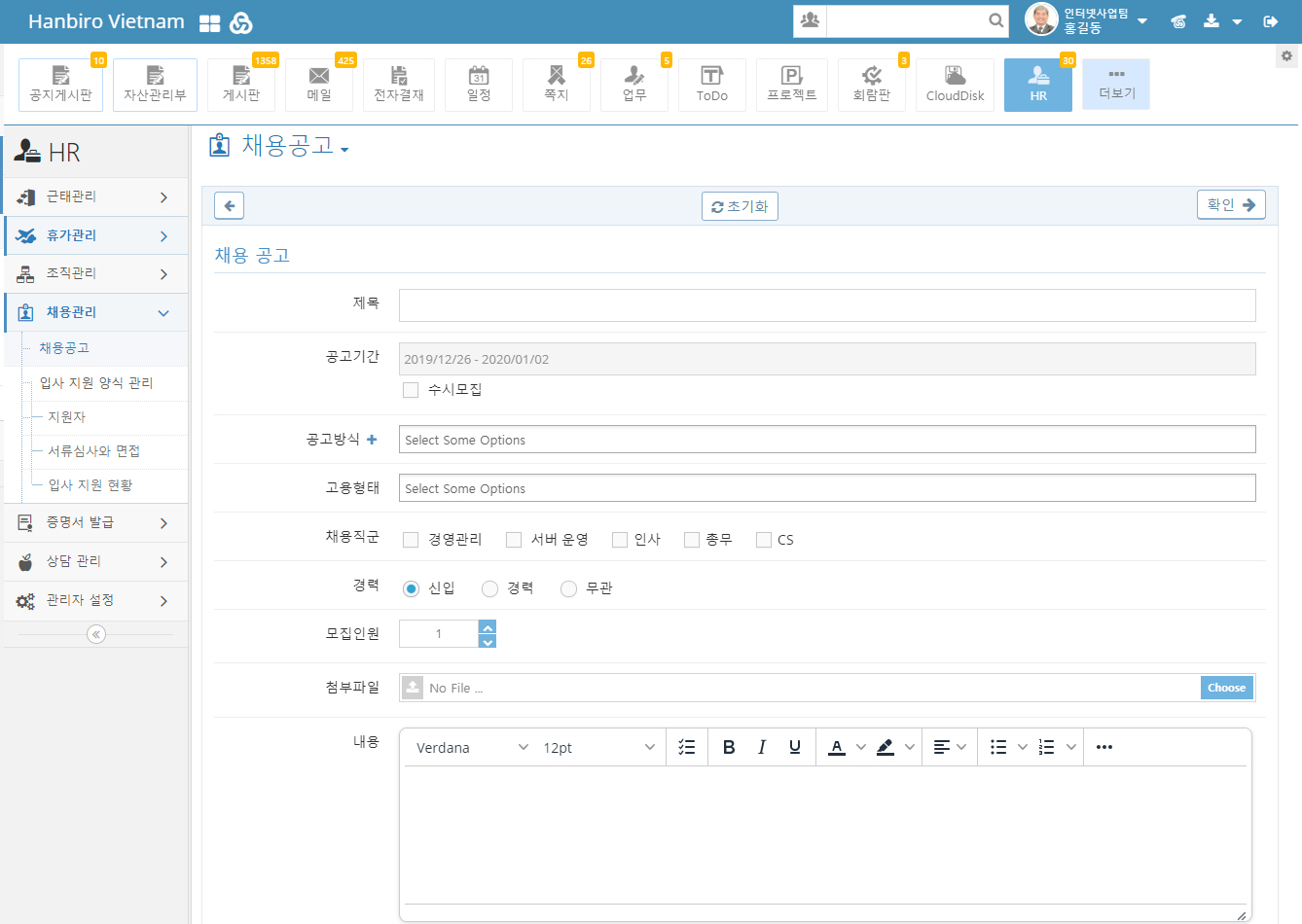Open the phone icon in the header
The width and height of the screenshot is (1302, 924).
(1178, 21)
